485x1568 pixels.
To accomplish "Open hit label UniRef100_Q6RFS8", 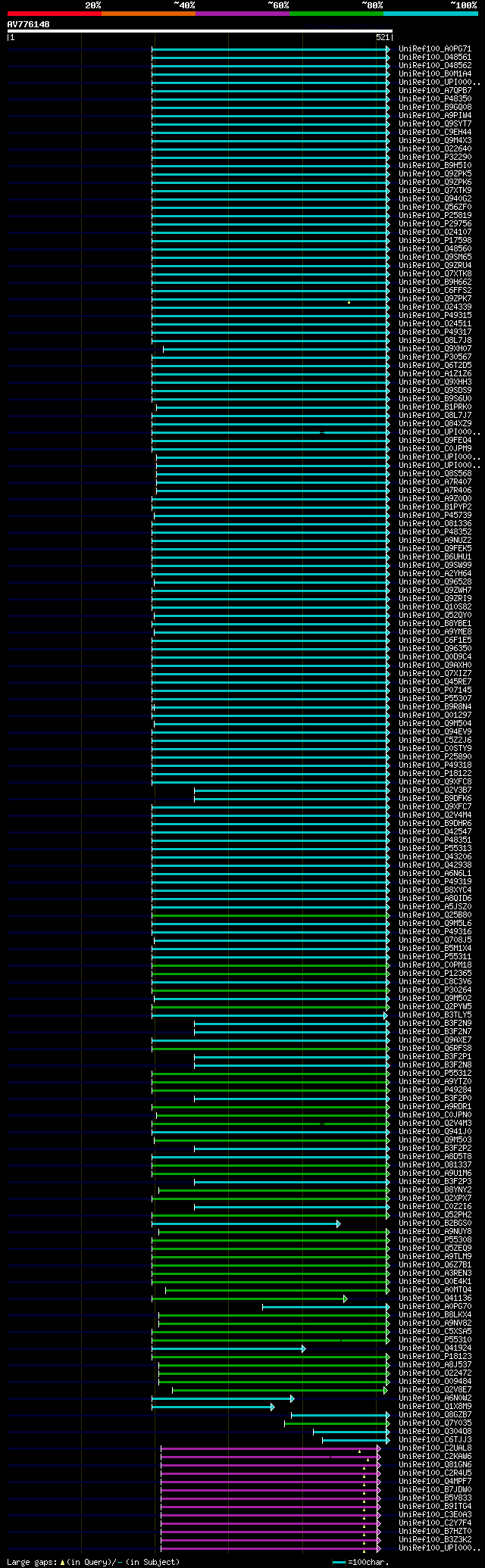I will [435, 1048].
